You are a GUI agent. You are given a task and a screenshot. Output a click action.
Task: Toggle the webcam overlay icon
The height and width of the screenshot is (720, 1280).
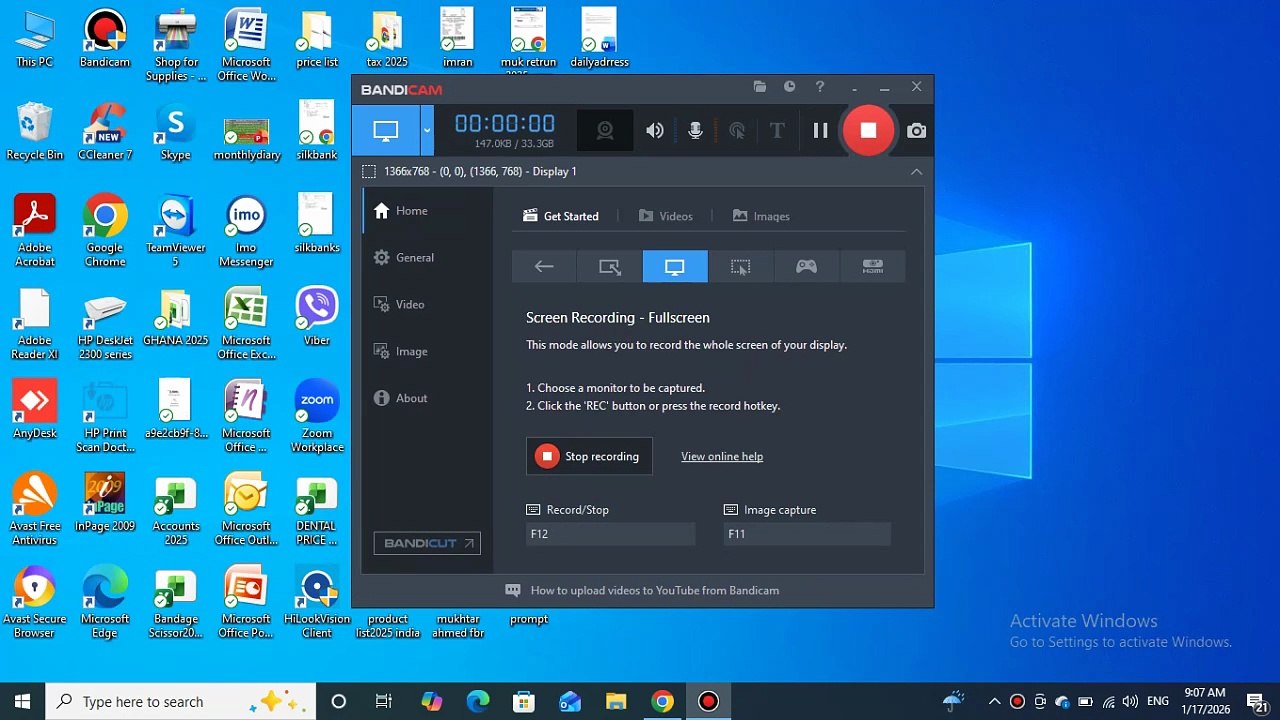(x=605, y=131)
